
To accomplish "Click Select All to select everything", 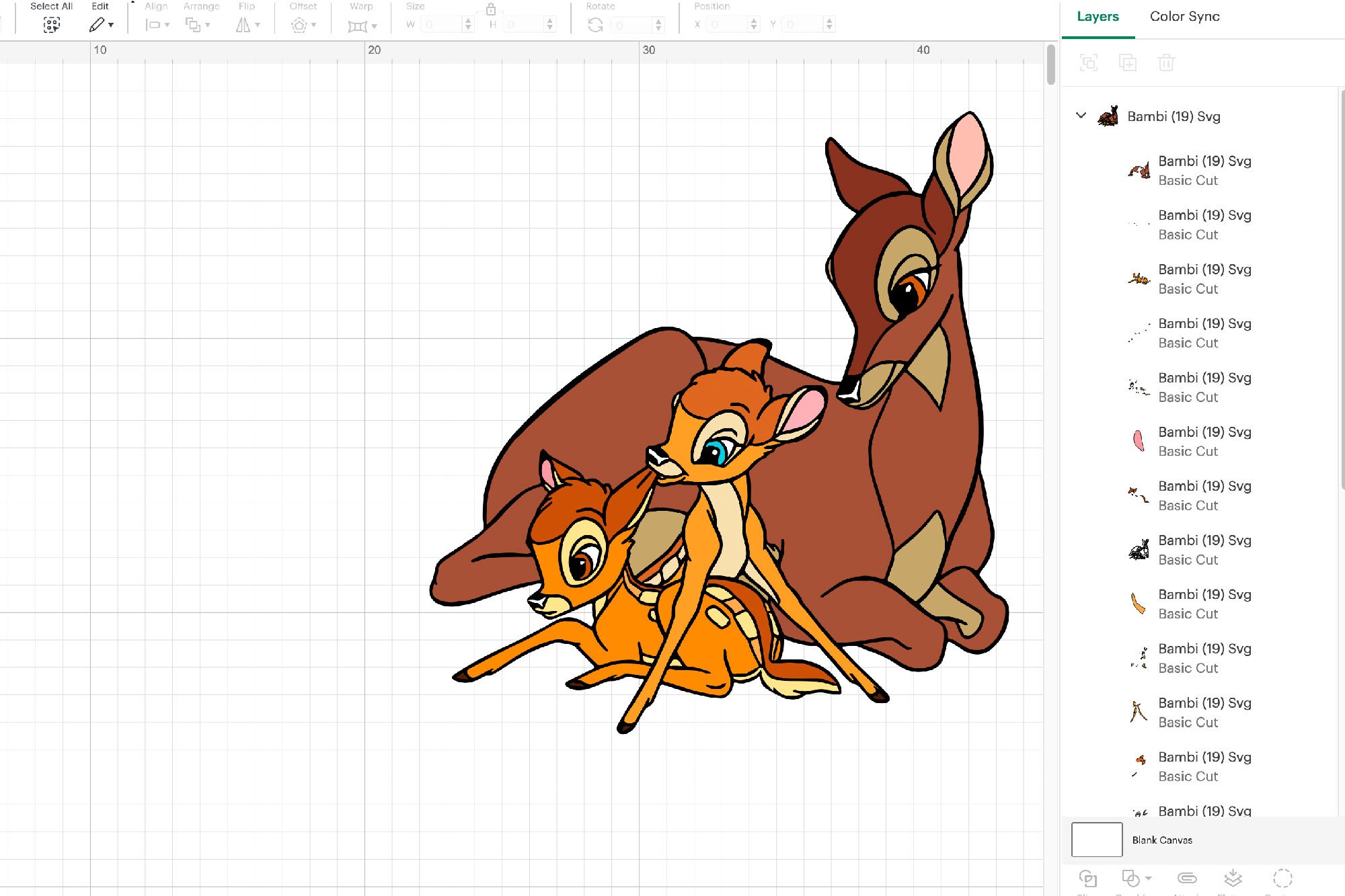I will pos(51,24).
